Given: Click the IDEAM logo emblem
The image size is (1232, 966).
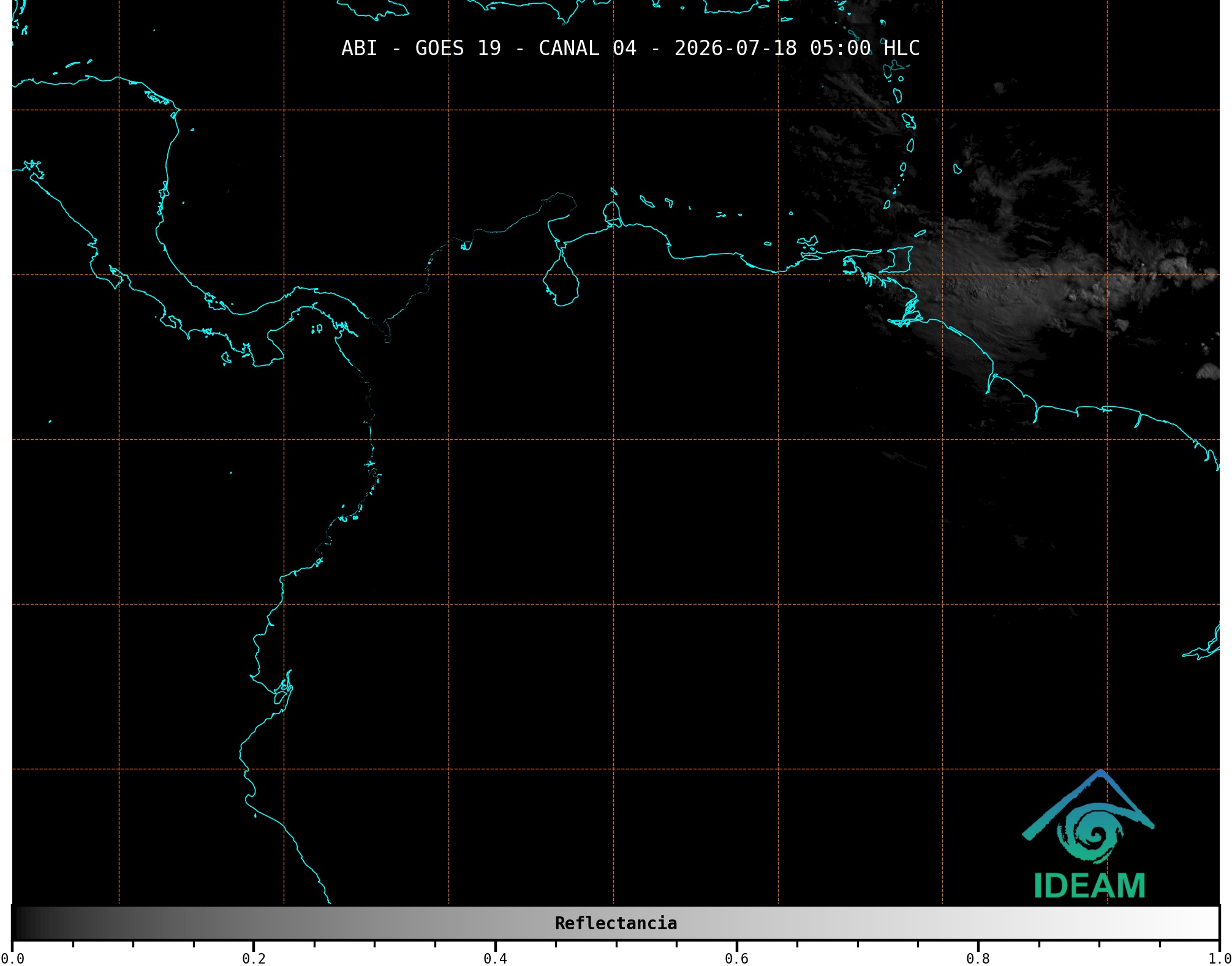Looking at the screenshot, I should click(x=1088, y=817).
